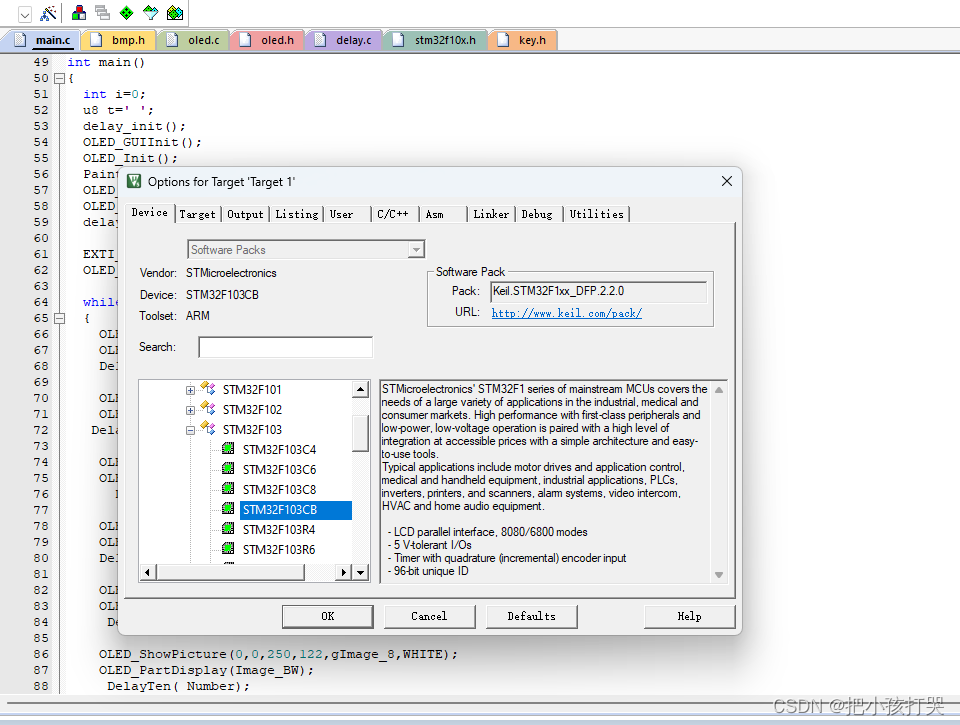960x725 pixels.
Task: Select the STM32F103C4 device label
Action: (x=279, y=450)
